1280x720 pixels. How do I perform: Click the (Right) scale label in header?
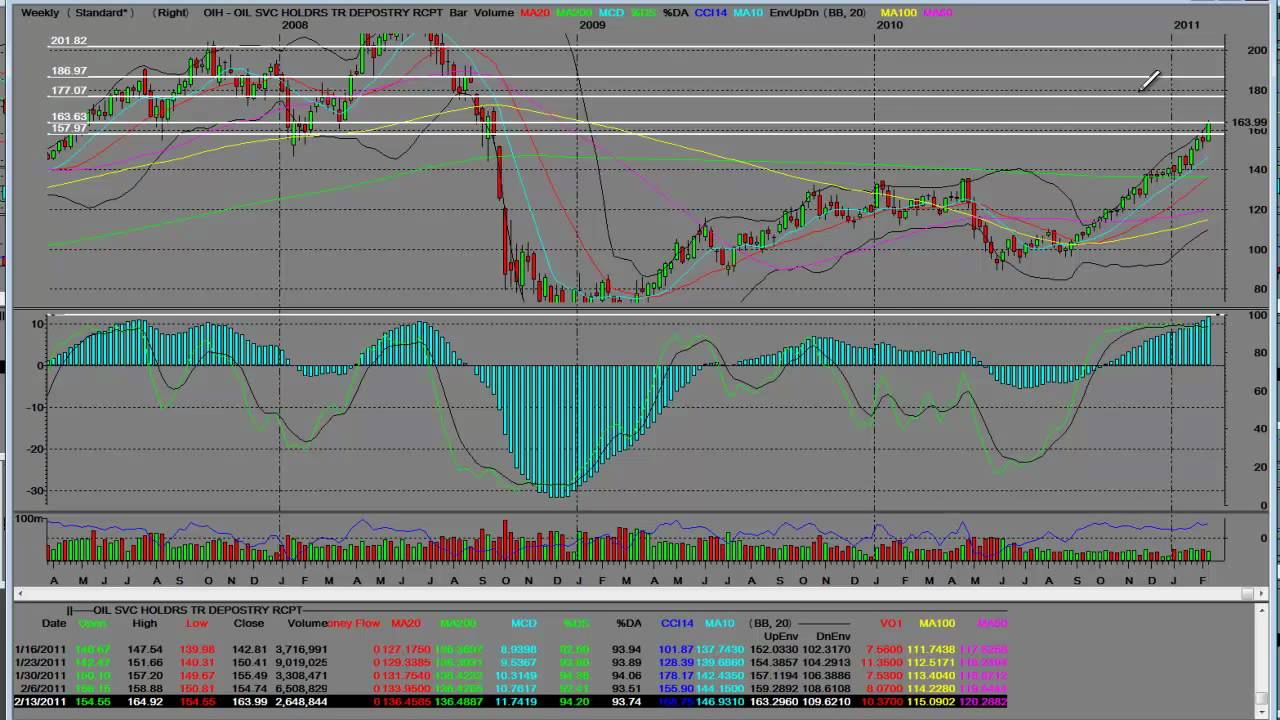point(172,13)
